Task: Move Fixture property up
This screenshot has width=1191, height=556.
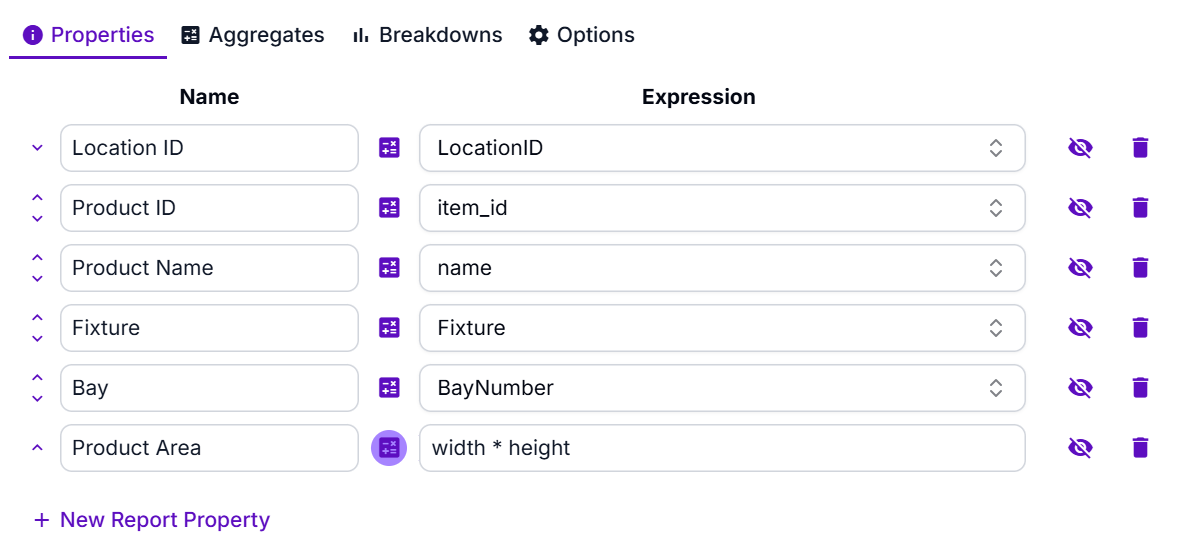Action: tap(37, 317)
